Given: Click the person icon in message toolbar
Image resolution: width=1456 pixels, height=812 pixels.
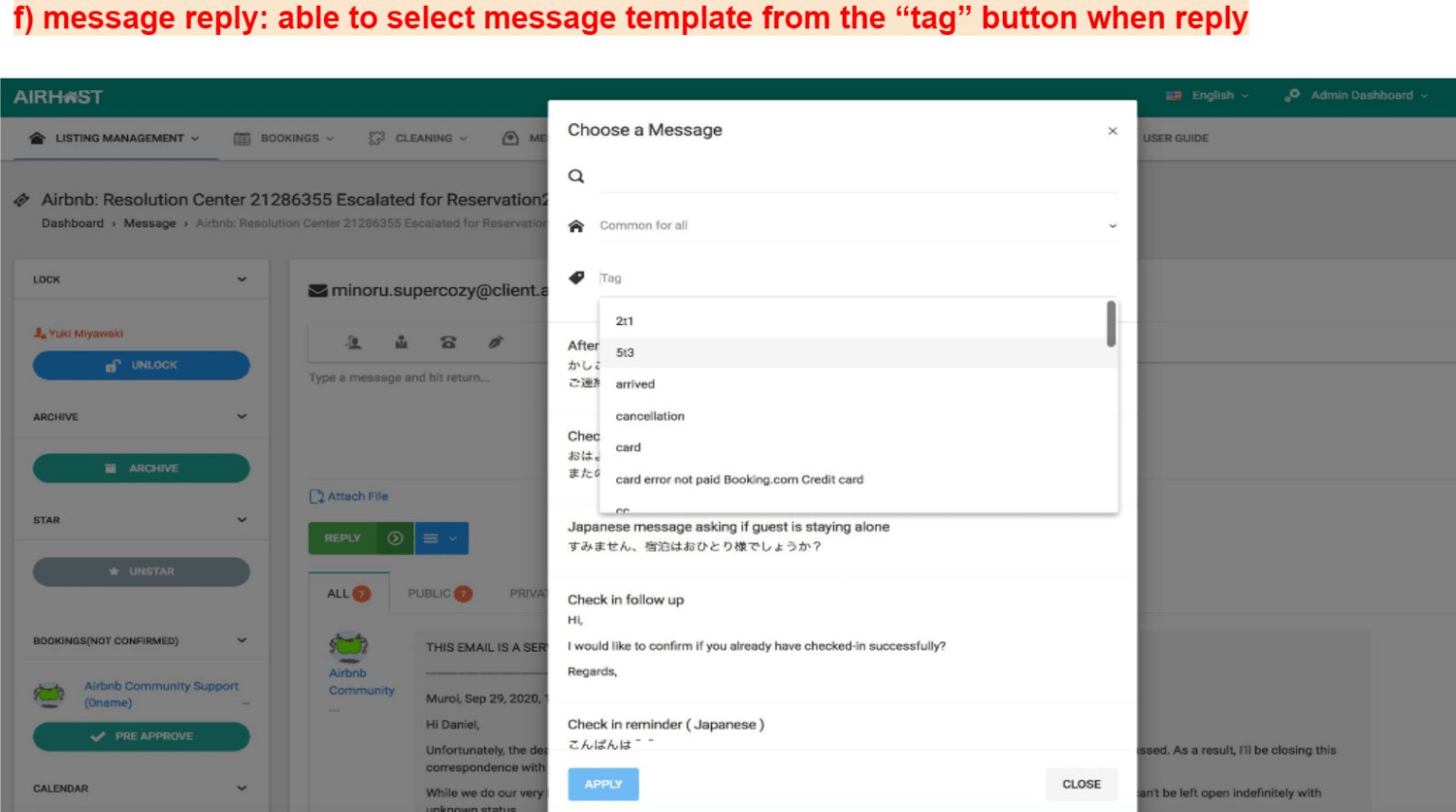Looking at the screenshot, I should coord(354,342).
